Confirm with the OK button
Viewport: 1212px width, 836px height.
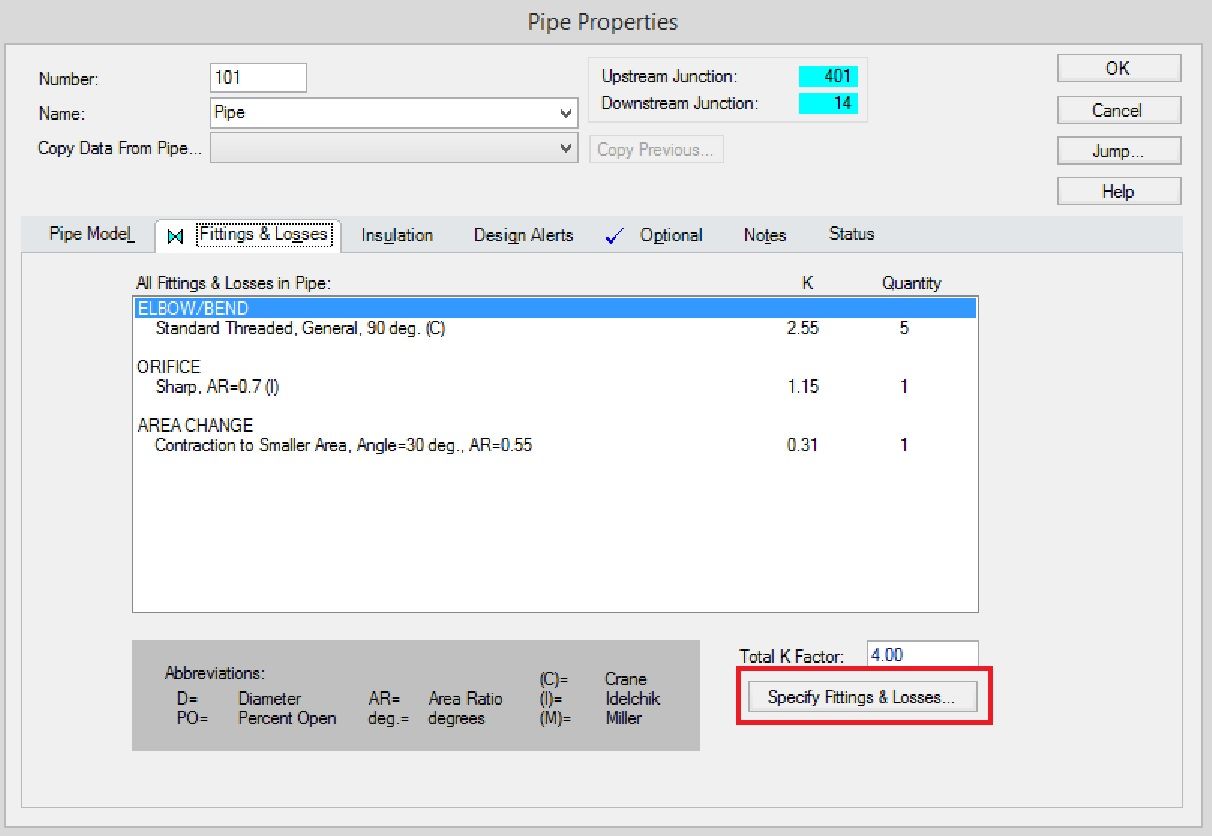1119,68
